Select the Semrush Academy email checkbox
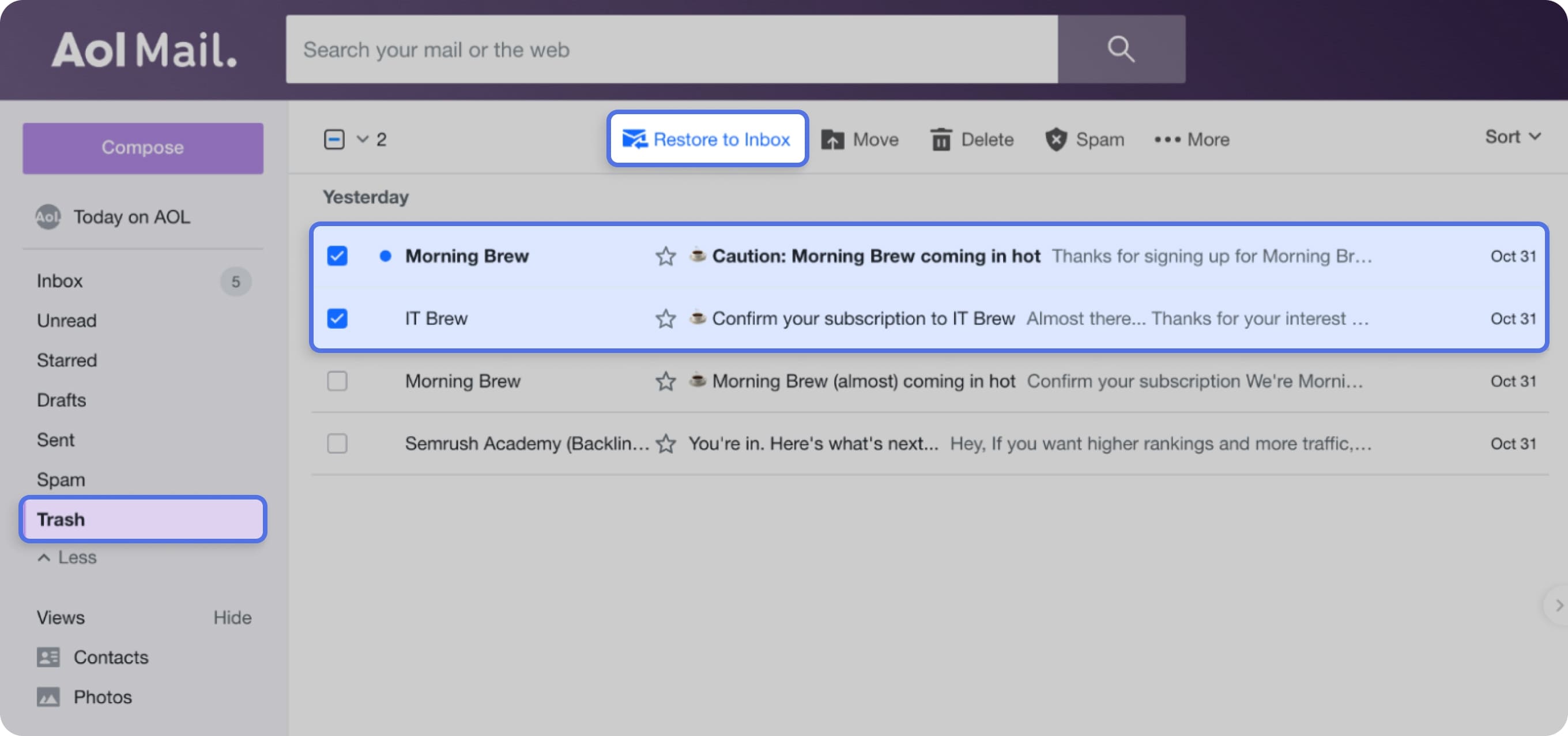 pos(337,444)
